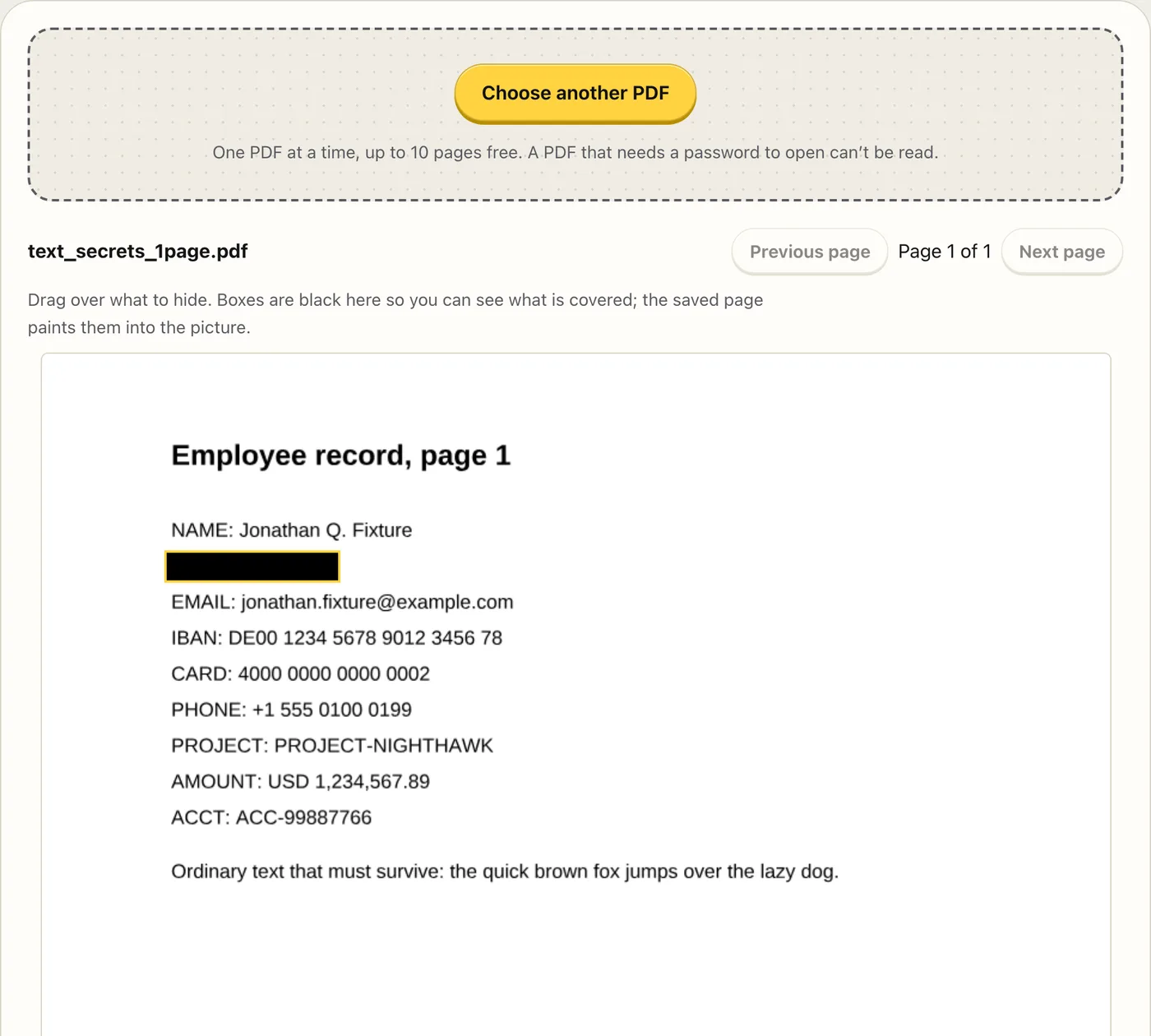Go to the Previous page

(810, 252)
